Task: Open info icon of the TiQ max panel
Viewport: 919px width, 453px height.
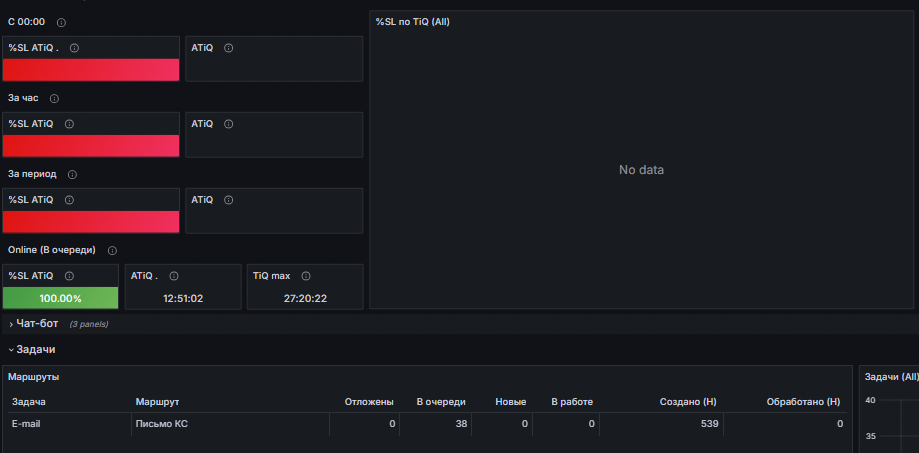Action: [306, 276]
